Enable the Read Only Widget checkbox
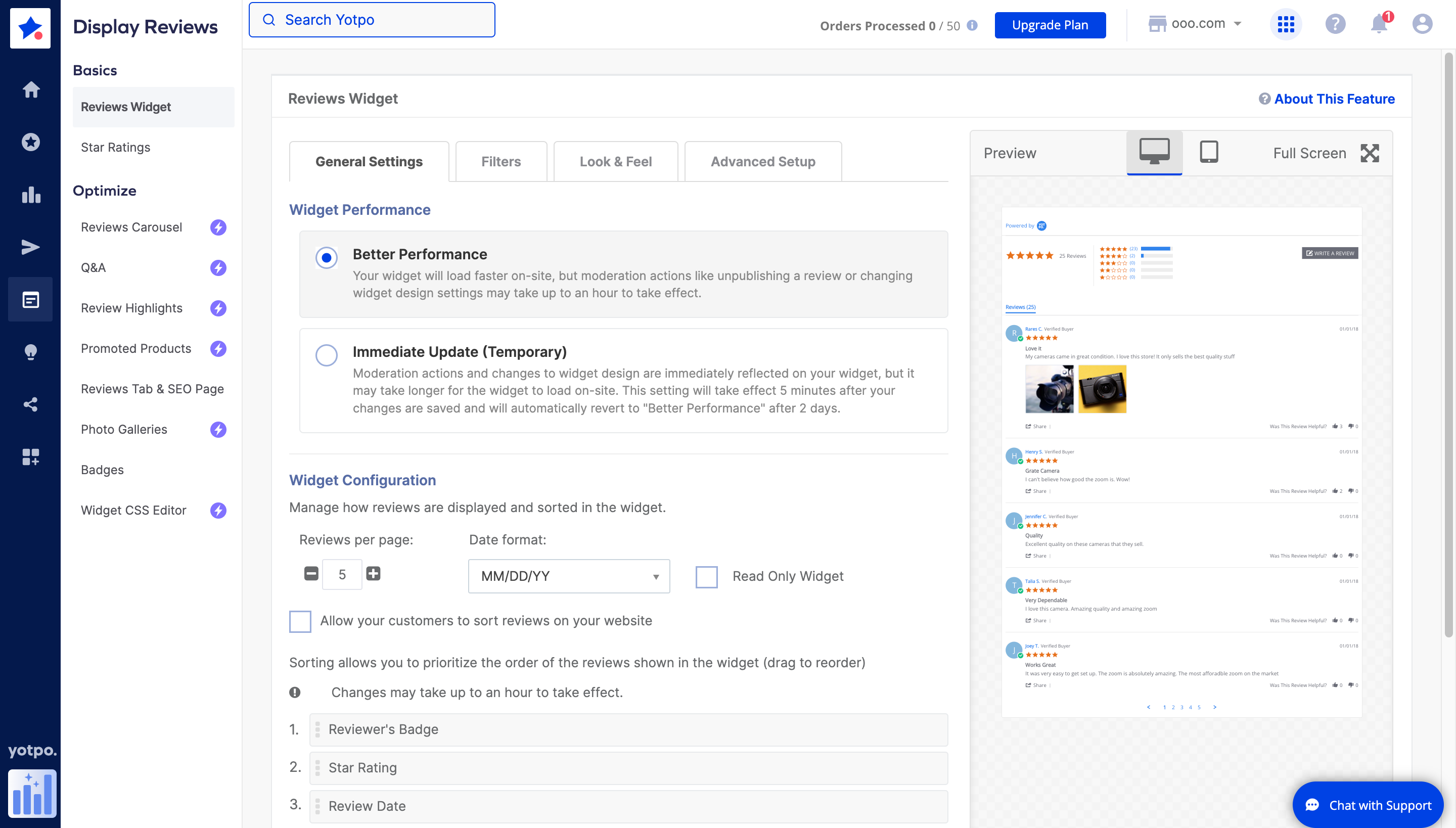Image resolution: width=1456 pixels, height=828 pixels. point(706,577)
